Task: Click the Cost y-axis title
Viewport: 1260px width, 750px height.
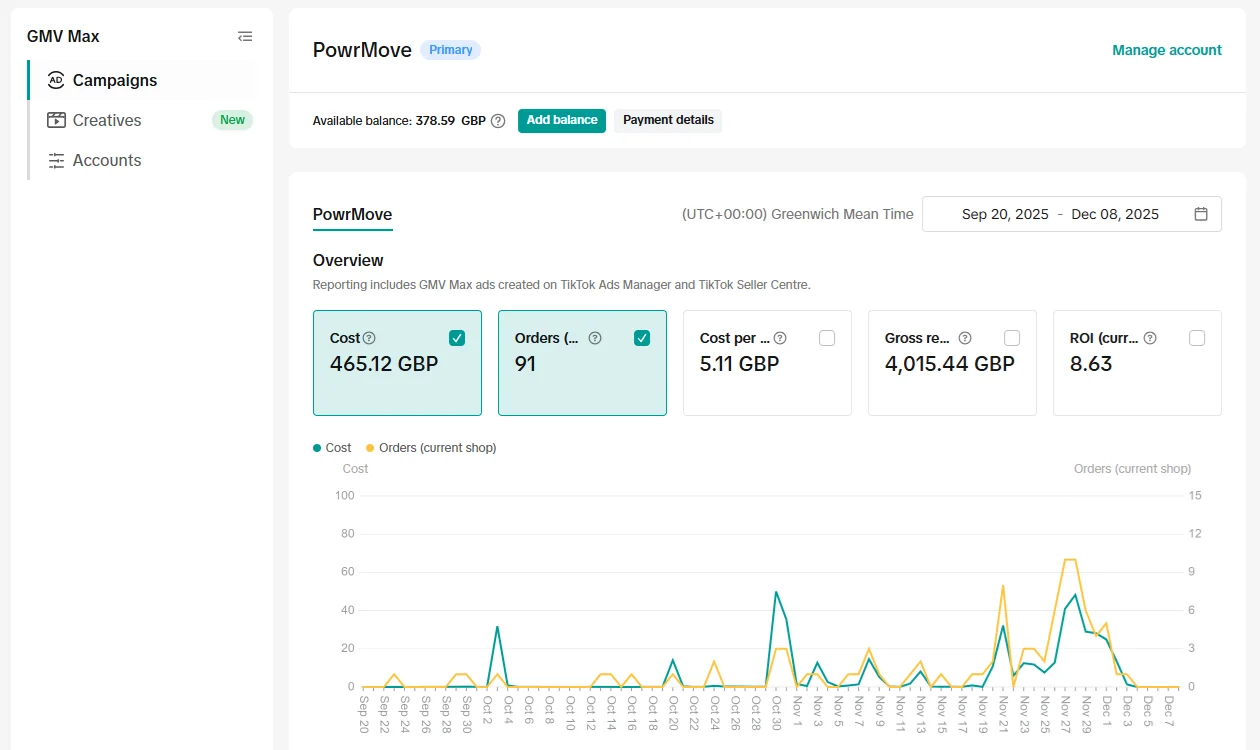Action: coord(355,469)
